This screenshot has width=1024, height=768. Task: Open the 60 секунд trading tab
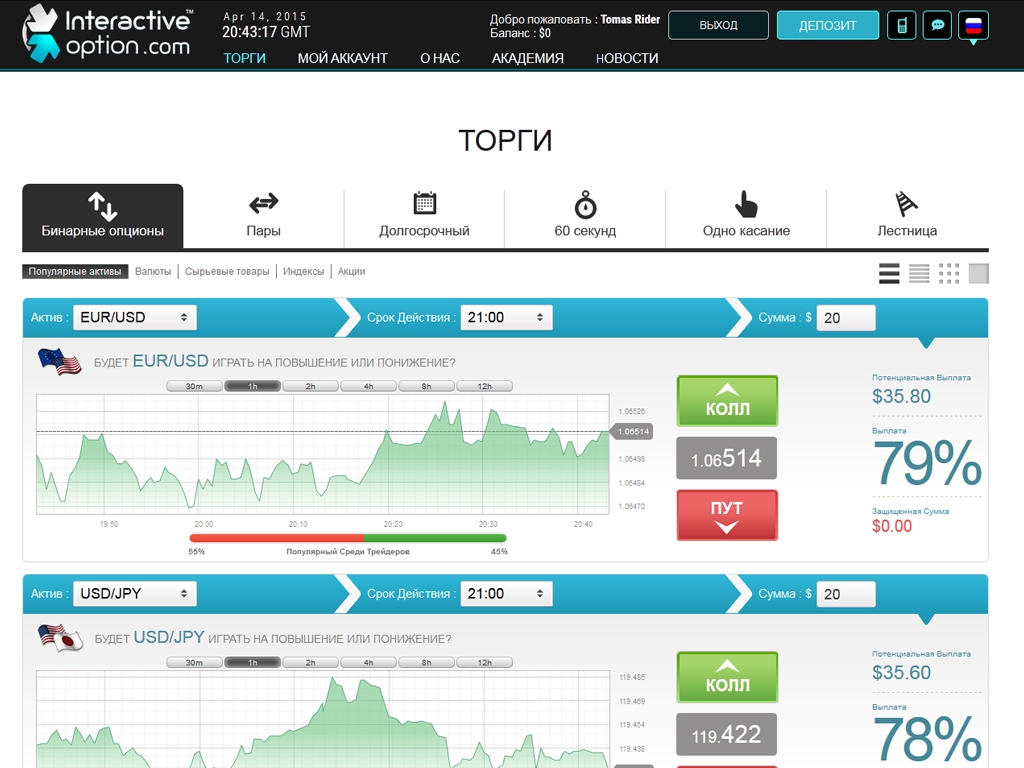[585, 216]
